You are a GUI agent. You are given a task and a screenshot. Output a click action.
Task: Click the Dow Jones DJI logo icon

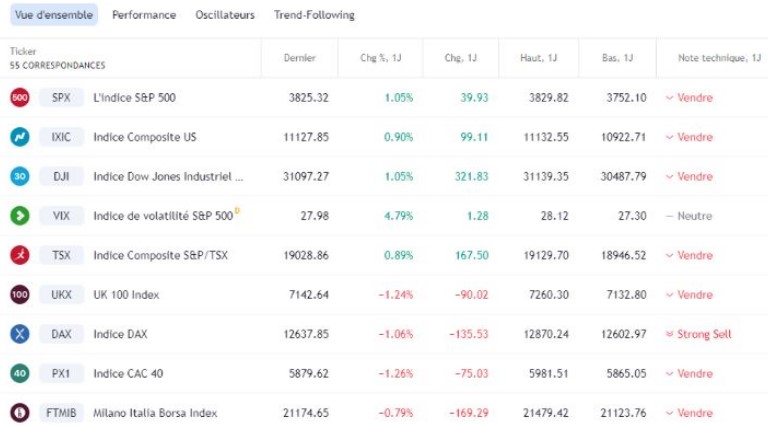(19, 177)
